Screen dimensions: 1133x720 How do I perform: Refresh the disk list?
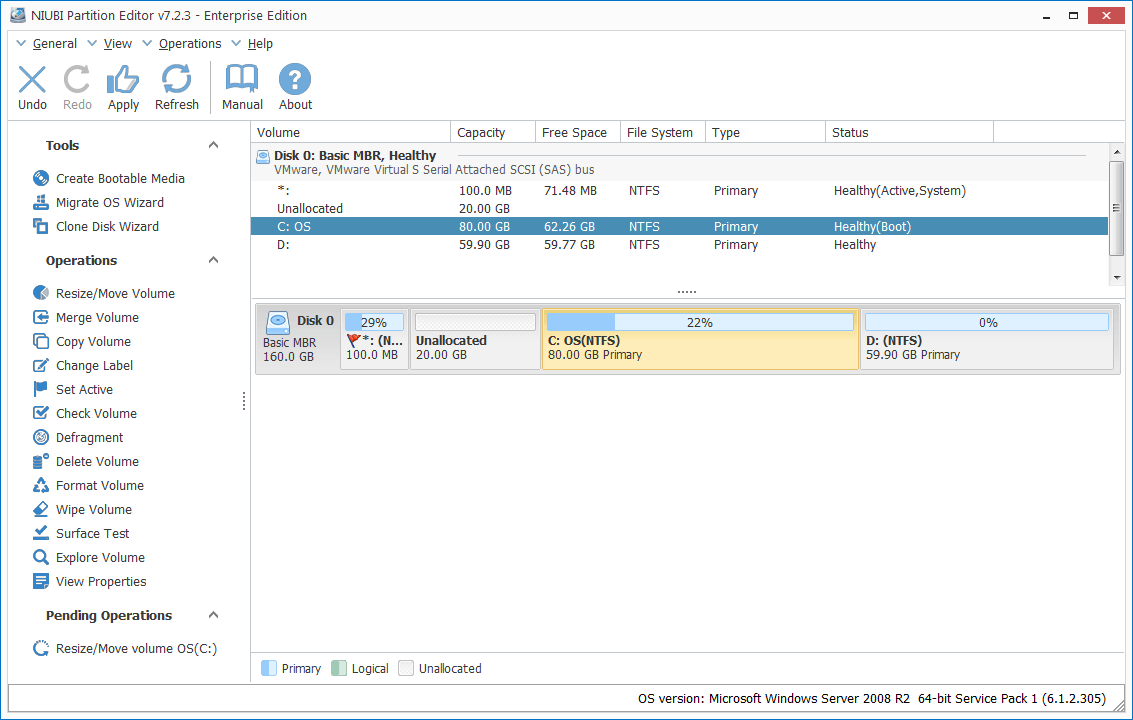point(176,80)
